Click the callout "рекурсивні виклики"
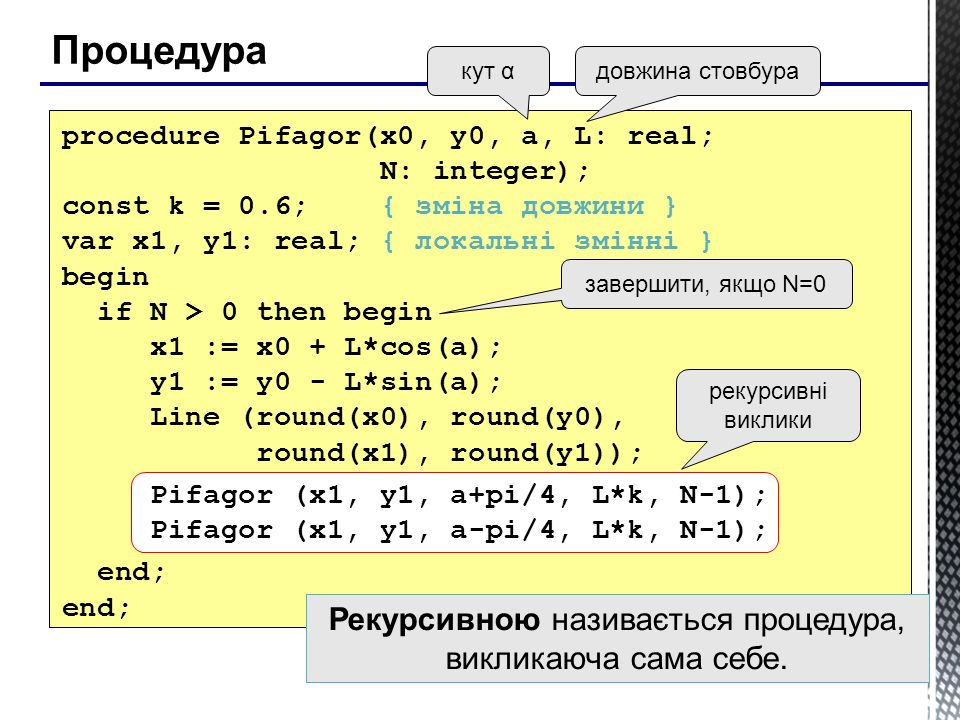 (768, 405)
